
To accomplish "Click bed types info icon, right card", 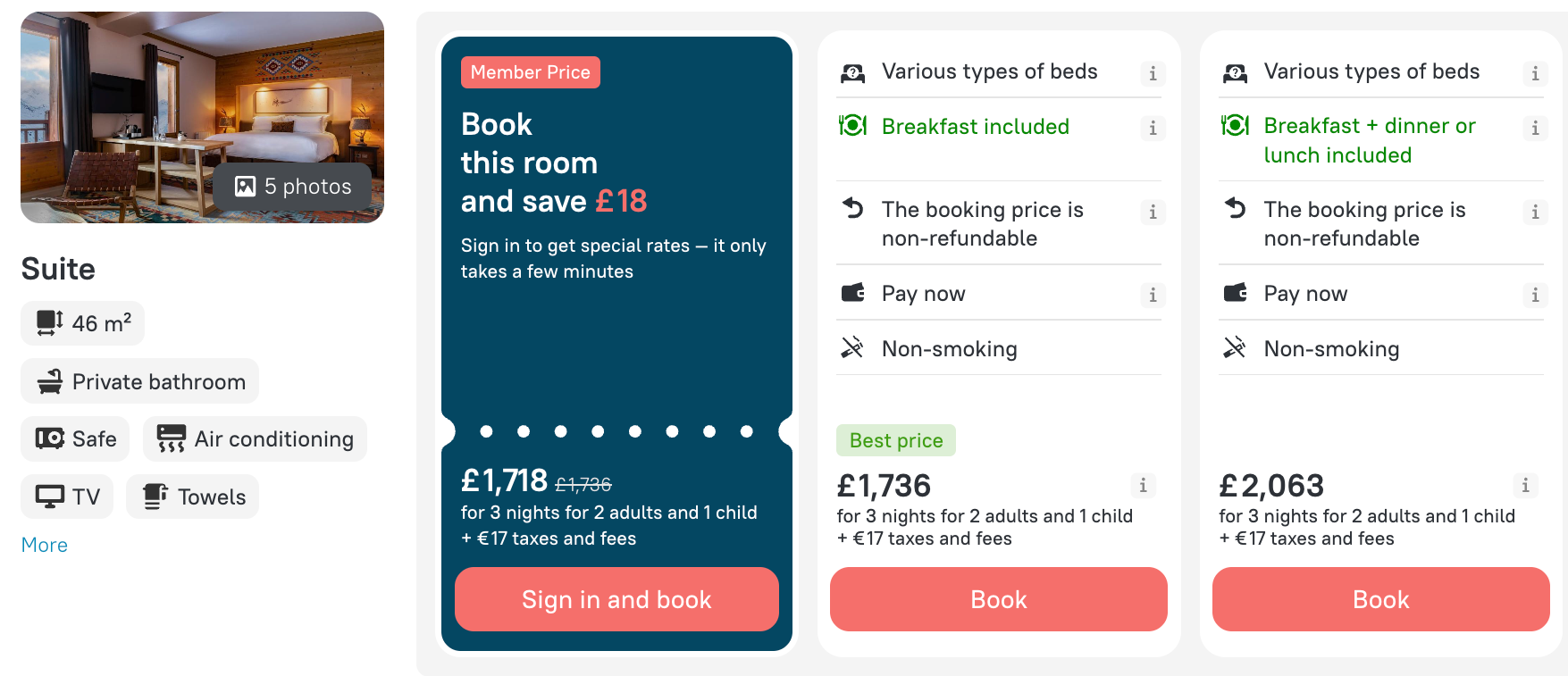I will (1535, 73).
